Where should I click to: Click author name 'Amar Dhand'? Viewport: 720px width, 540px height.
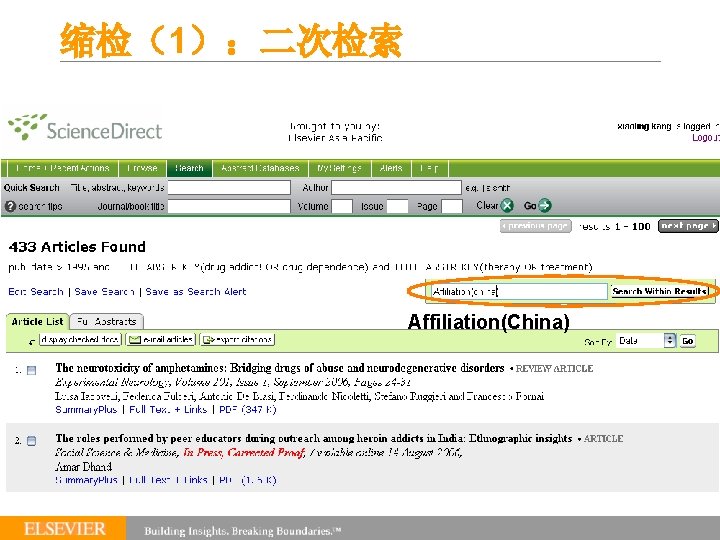pyautogui.click(x=84, y=467)
